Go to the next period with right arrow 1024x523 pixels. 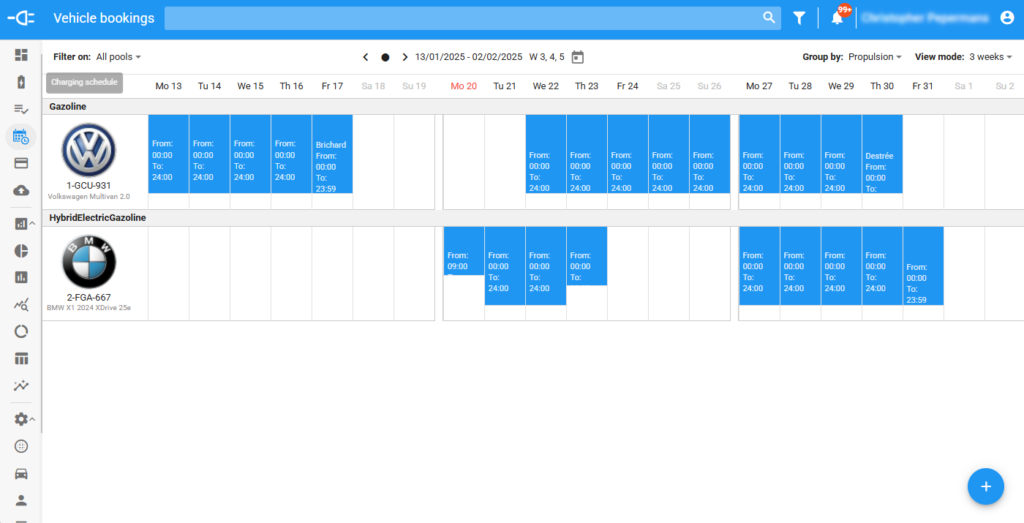click(405, 57)
